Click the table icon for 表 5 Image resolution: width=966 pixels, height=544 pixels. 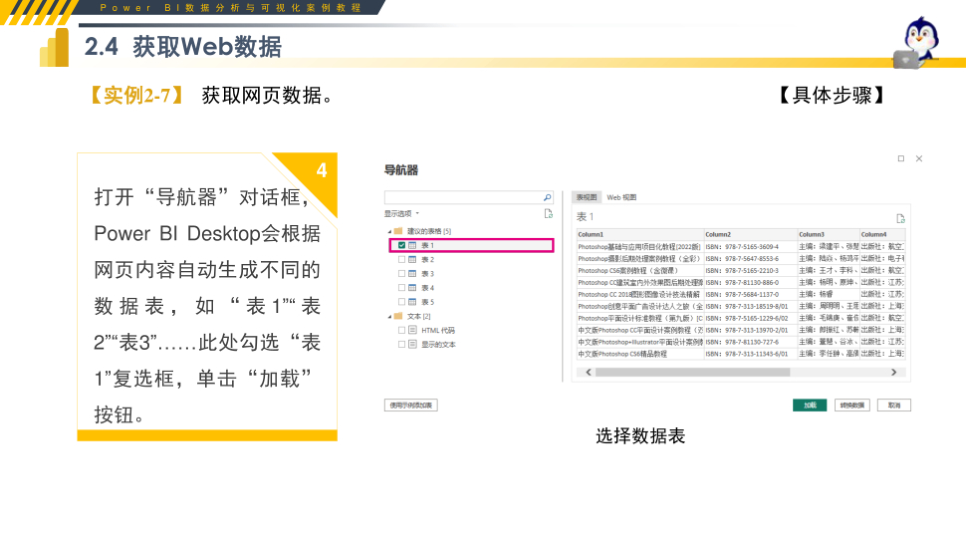click(x=412, y=302)
